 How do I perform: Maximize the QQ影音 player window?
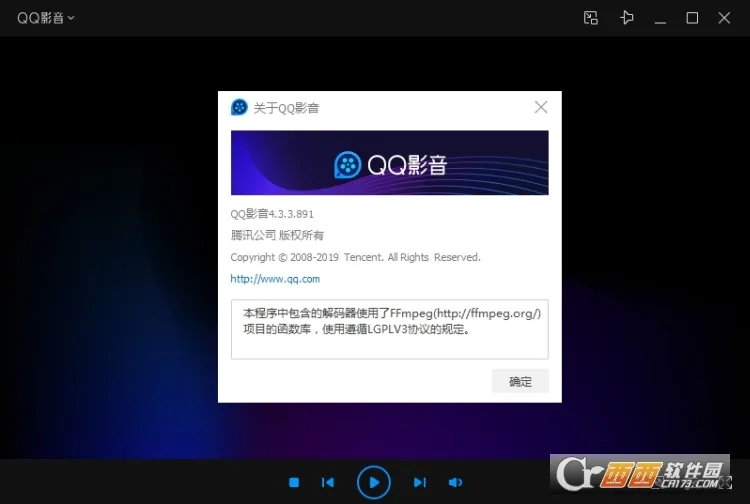pos(692,18)
